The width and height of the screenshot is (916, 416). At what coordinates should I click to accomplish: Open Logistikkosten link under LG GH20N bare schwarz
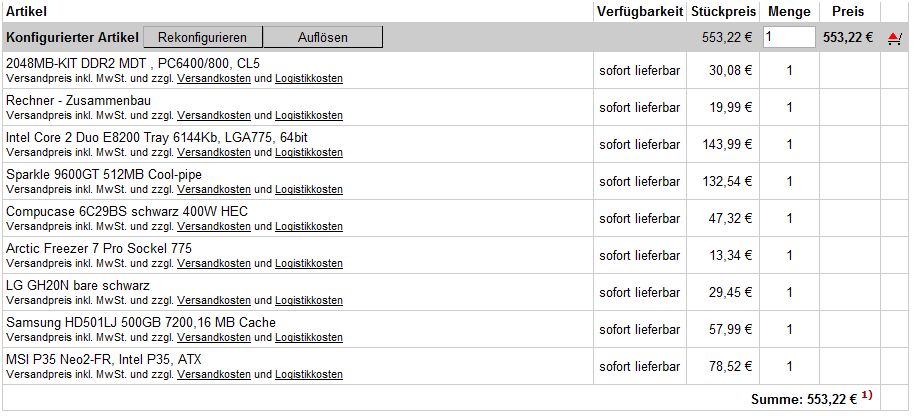[x=309, y=300]
